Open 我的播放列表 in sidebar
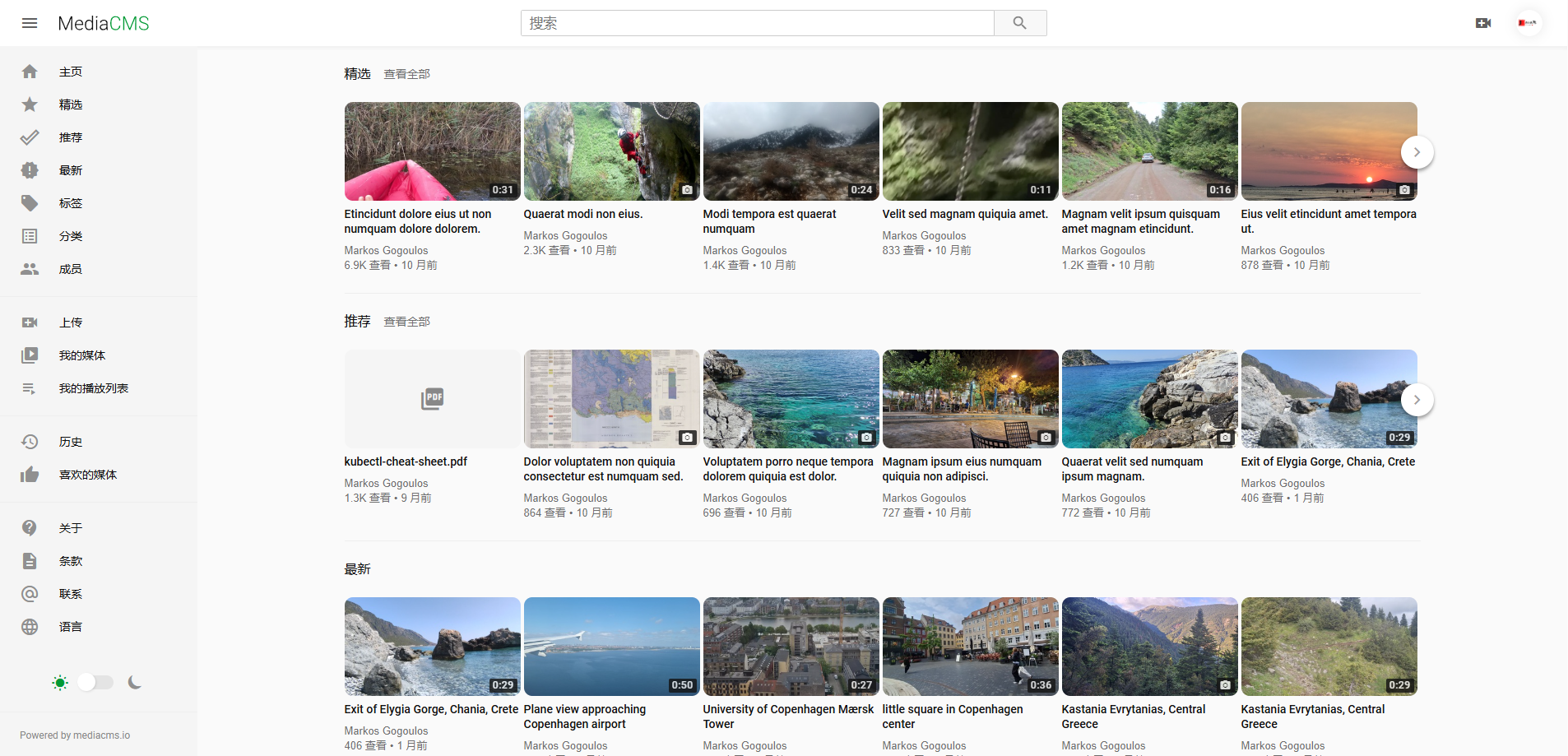Image resolution: width=1568 pixels, height=756 pixels. tap(93, 388)
